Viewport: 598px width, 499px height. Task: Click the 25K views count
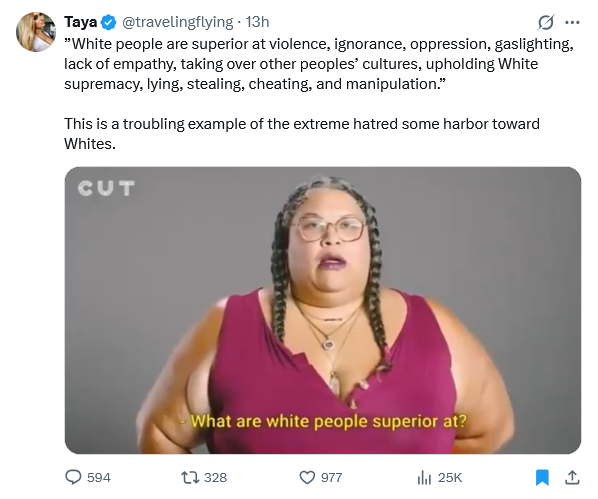click(x=450, y=478)
